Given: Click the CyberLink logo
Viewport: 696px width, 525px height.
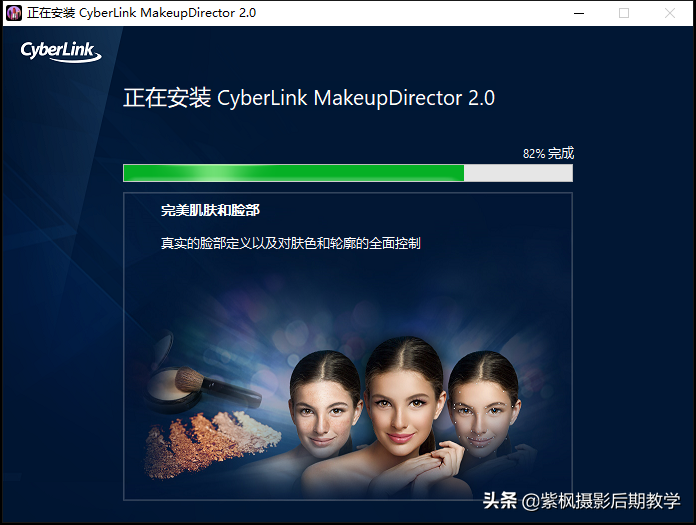Looking at the screenshot, I should [61, 51].
